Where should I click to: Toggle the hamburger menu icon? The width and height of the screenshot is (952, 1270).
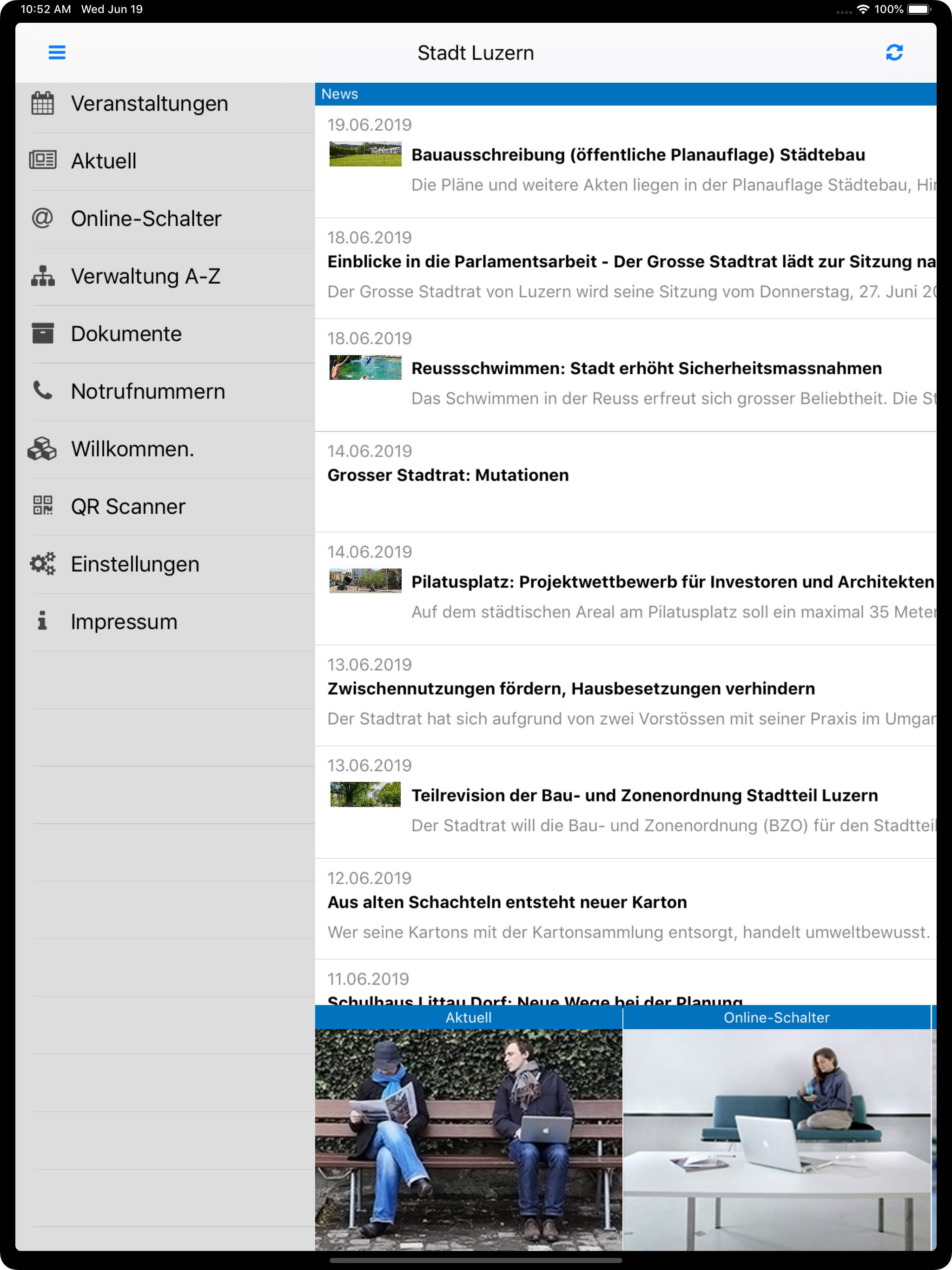point(57,53)
